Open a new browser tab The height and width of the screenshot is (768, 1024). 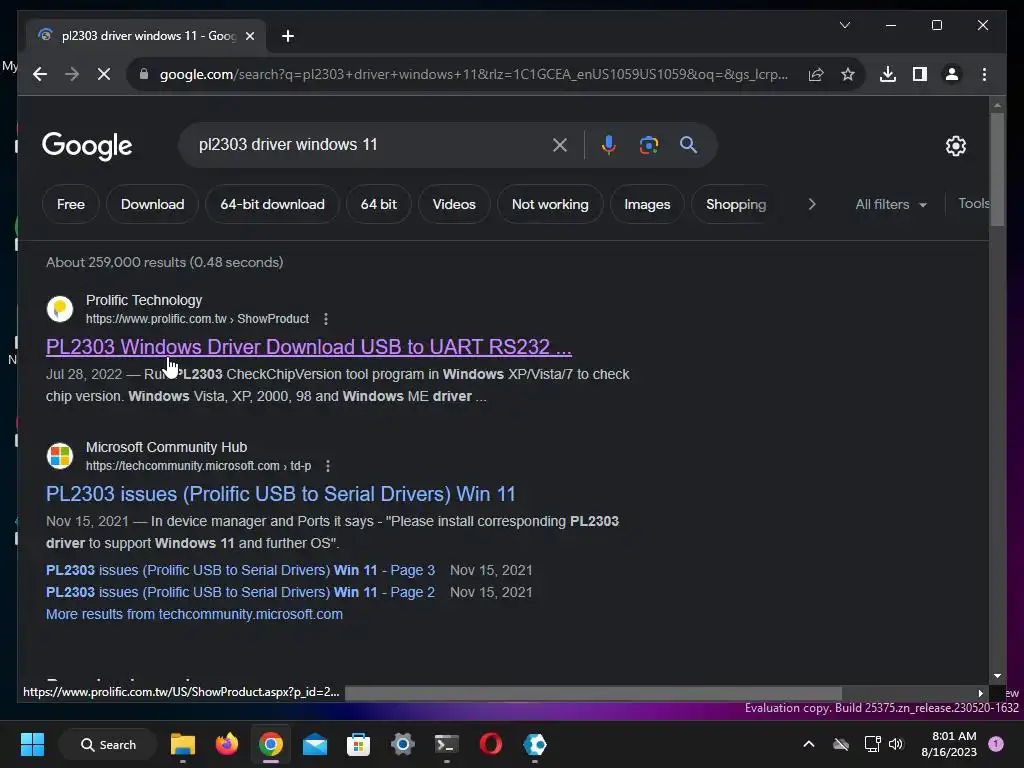(x=288, y=36)
